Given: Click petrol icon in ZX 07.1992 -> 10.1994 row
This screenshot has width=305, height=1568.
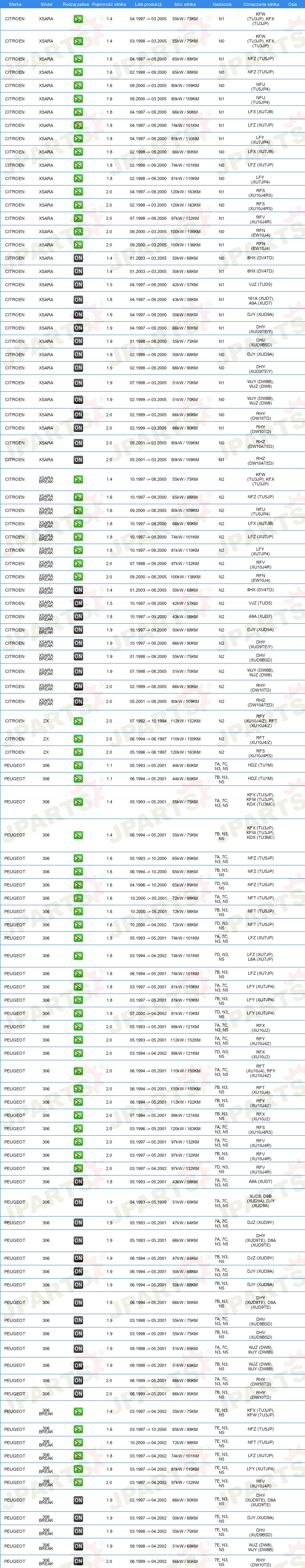Looking at the screenshot, I should (x=78, y=721).
